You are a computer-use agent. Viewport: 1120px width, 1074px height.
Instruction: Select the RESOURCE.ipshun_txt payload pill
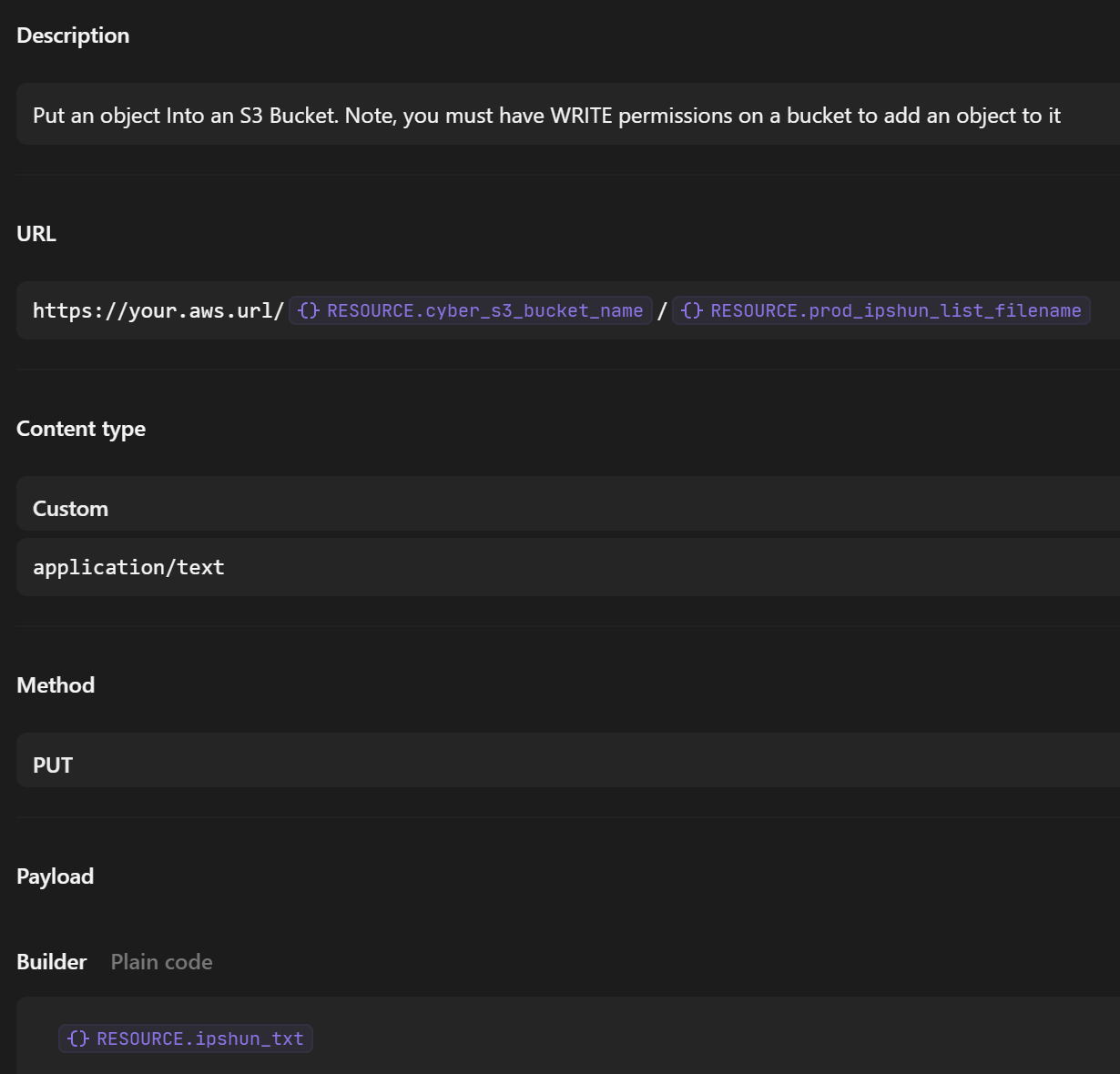[x=199, y=1039]
